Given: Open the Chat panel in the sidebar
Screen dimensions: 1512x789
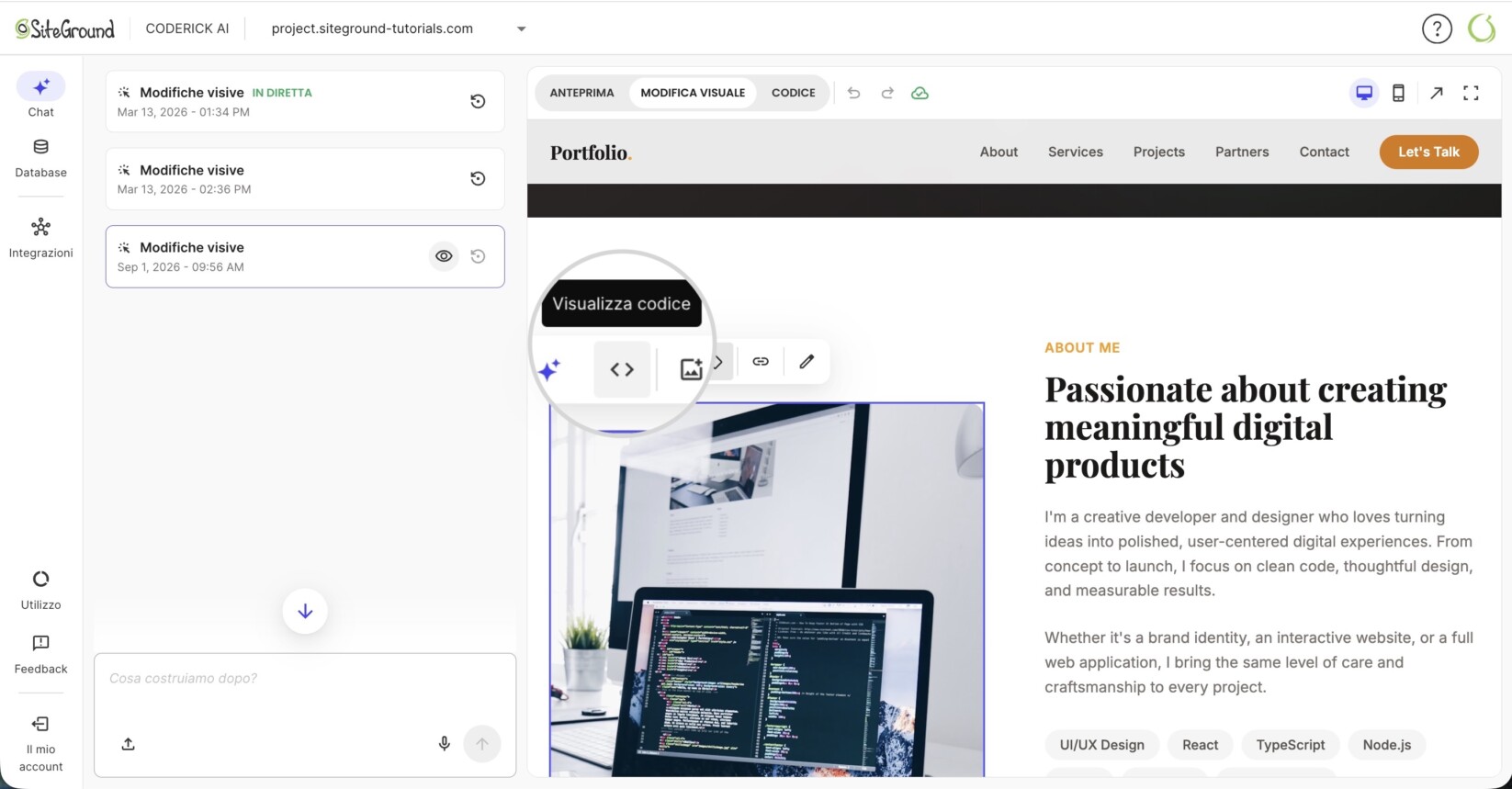Looking at the screenshot, I should point(40,96).
